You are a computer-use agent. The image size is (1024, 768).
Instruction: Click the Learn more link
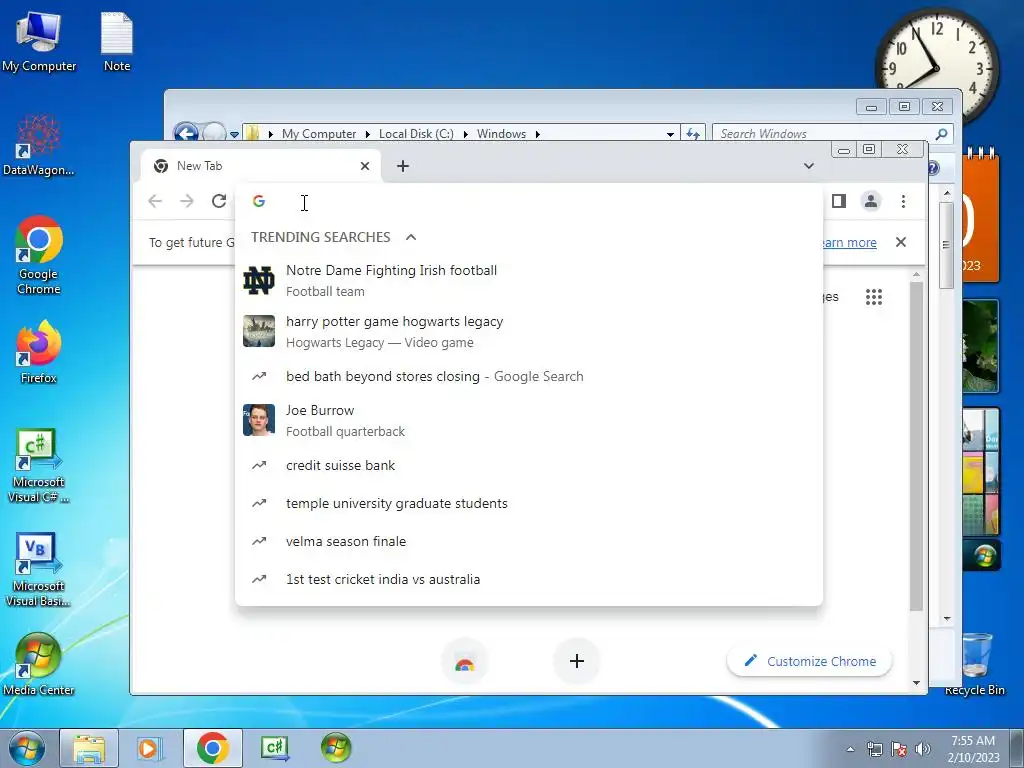tap(850, 242)
